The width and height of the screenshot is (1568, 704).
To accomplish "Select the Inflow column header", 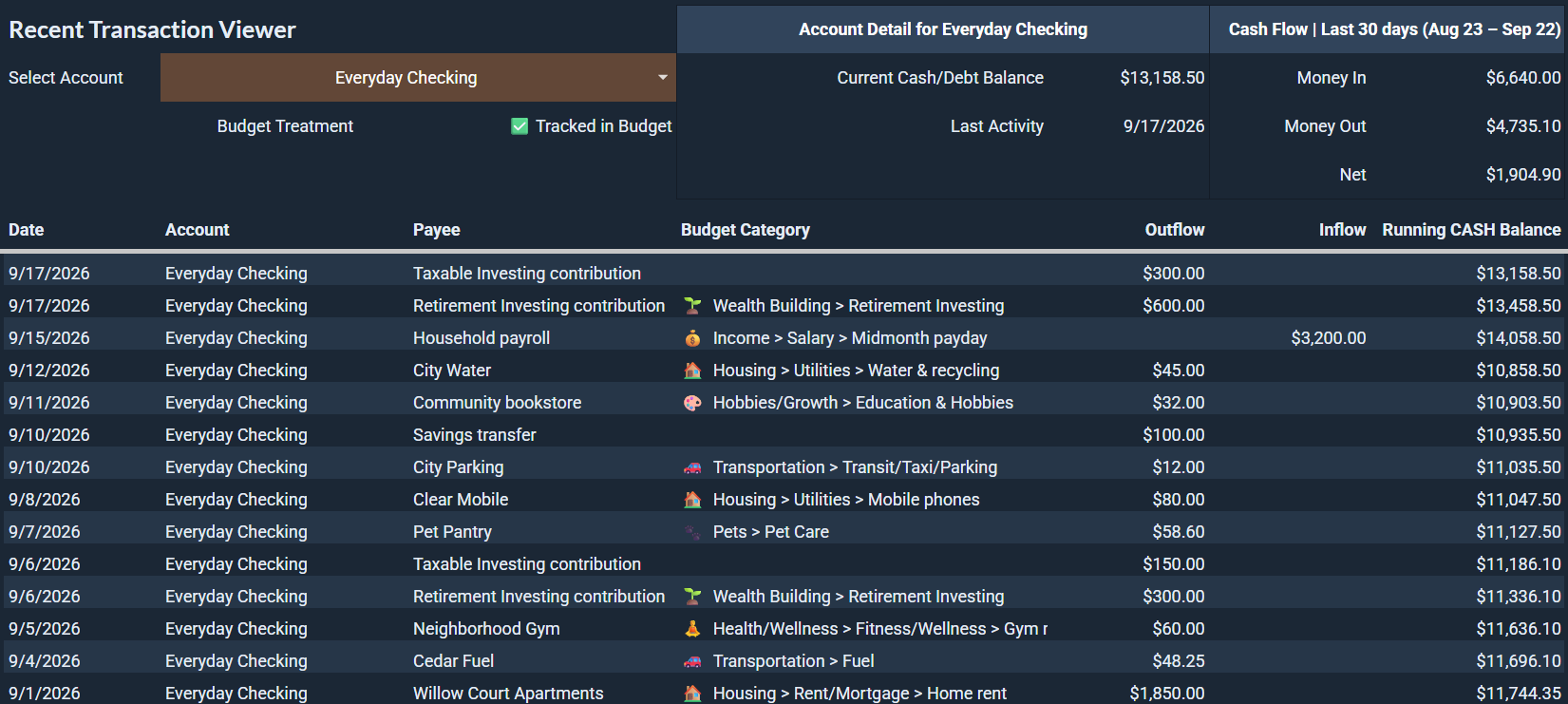I will click(x=1343, y=230).
